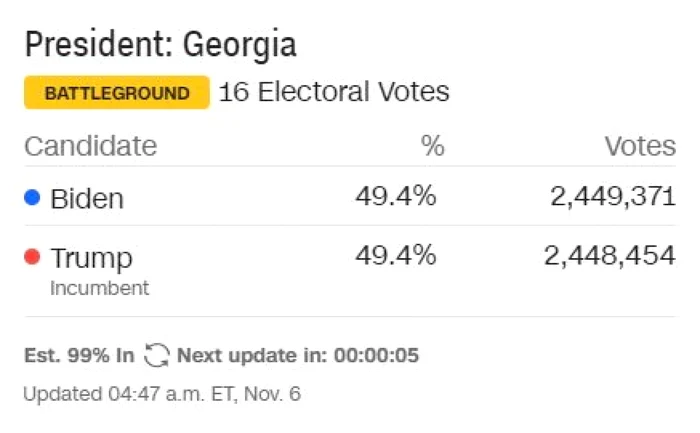Click Biden's vote count 2,449,371
This screenshot has width=700, height=433.
613,197
